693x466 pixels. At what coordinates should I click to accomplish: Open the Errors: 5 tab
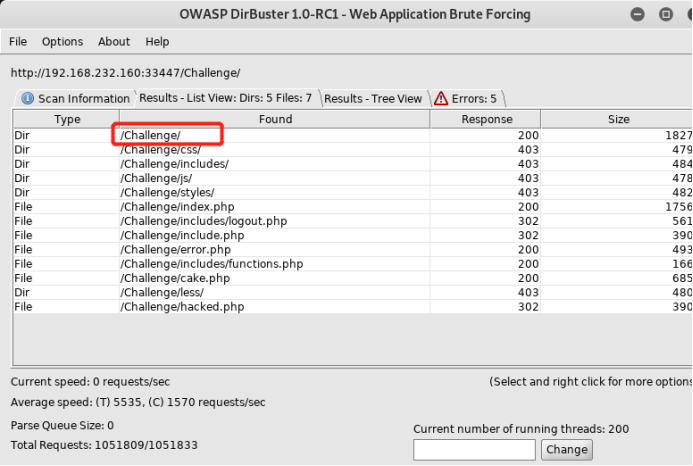[x=467, y=98]
